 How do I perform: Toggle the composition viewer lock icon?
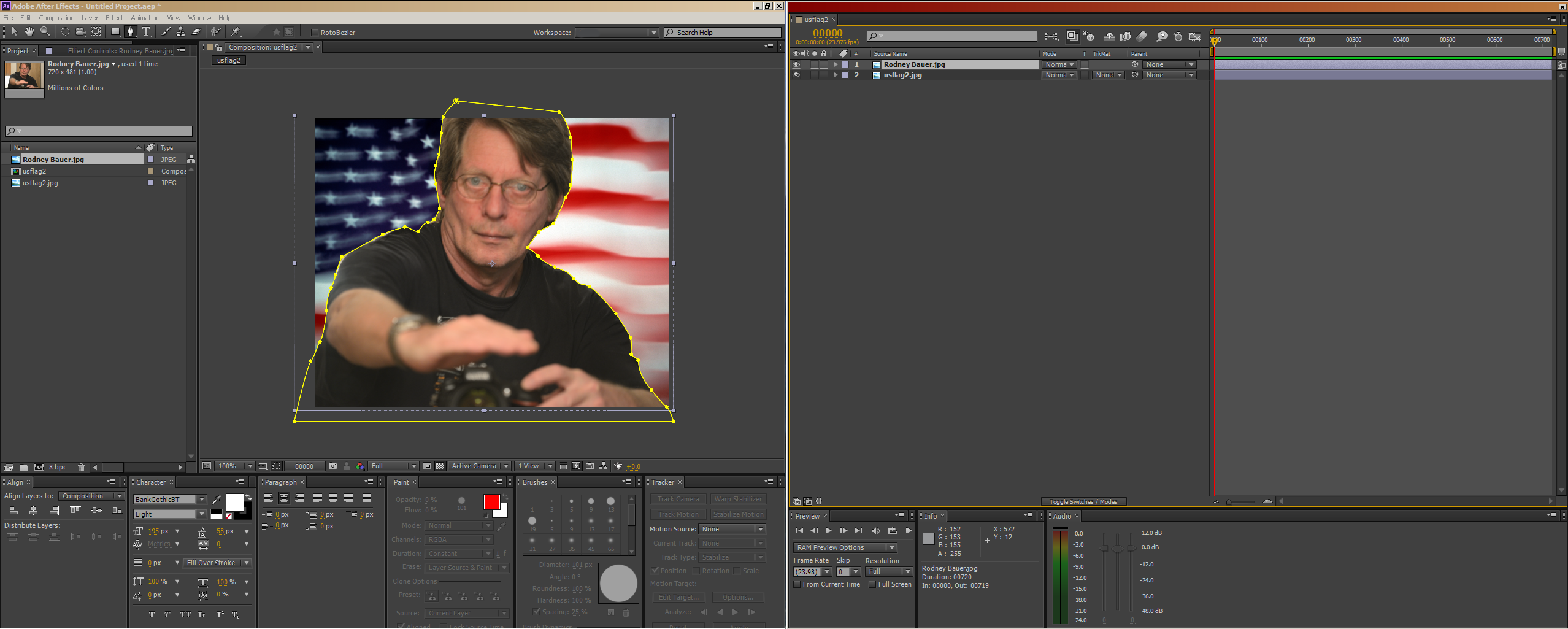(218, 47)
